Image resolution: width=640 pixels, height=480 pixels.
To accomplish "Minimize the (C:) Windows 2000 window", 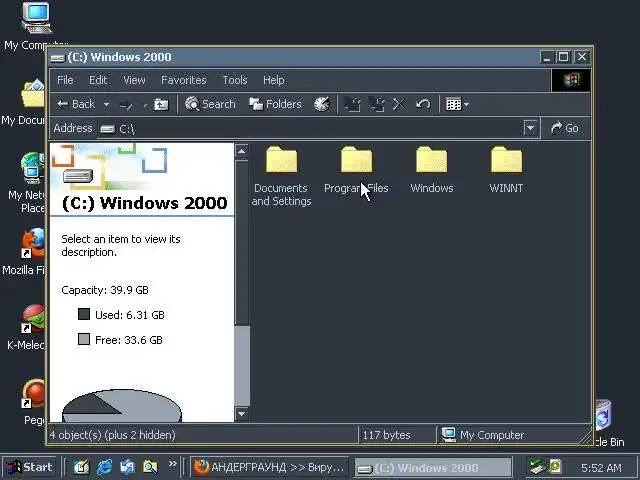I will coord(547,57).
